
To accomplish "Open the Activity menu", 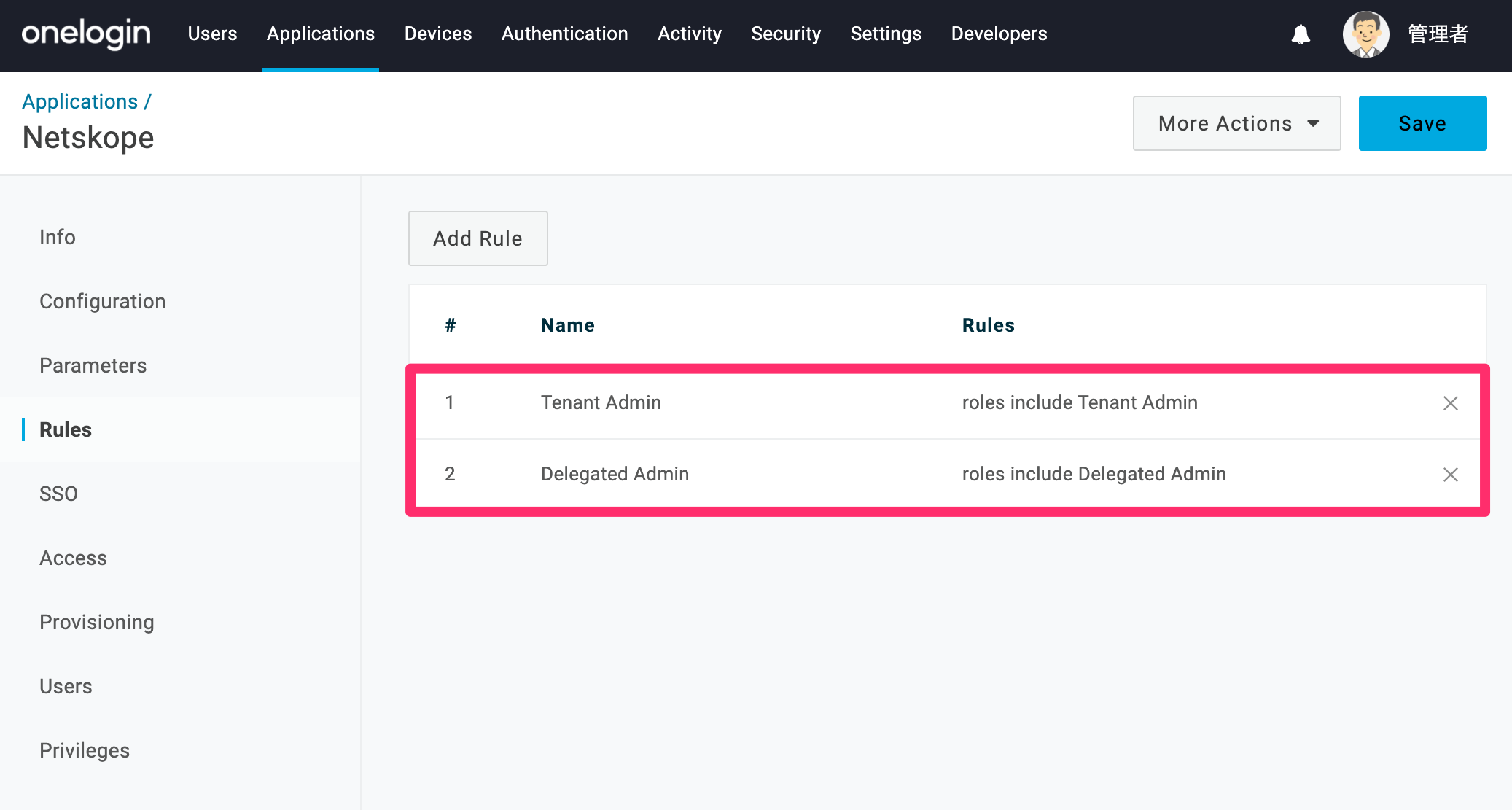I will coord(690,34).
